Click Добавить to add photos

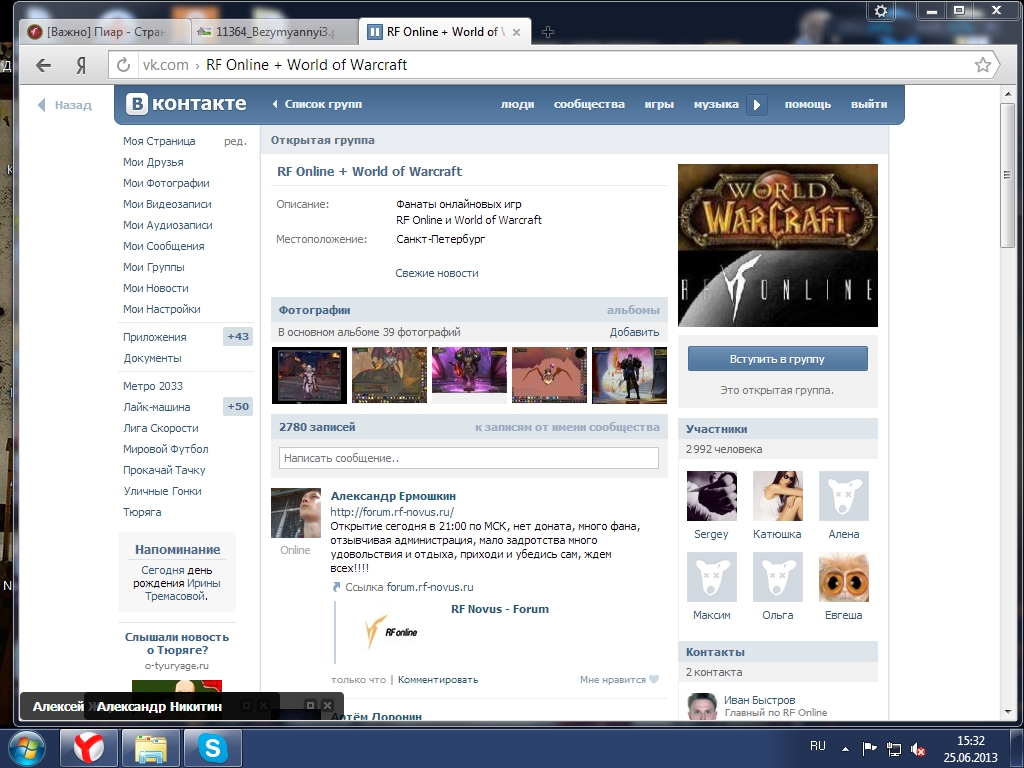point(634,332)
